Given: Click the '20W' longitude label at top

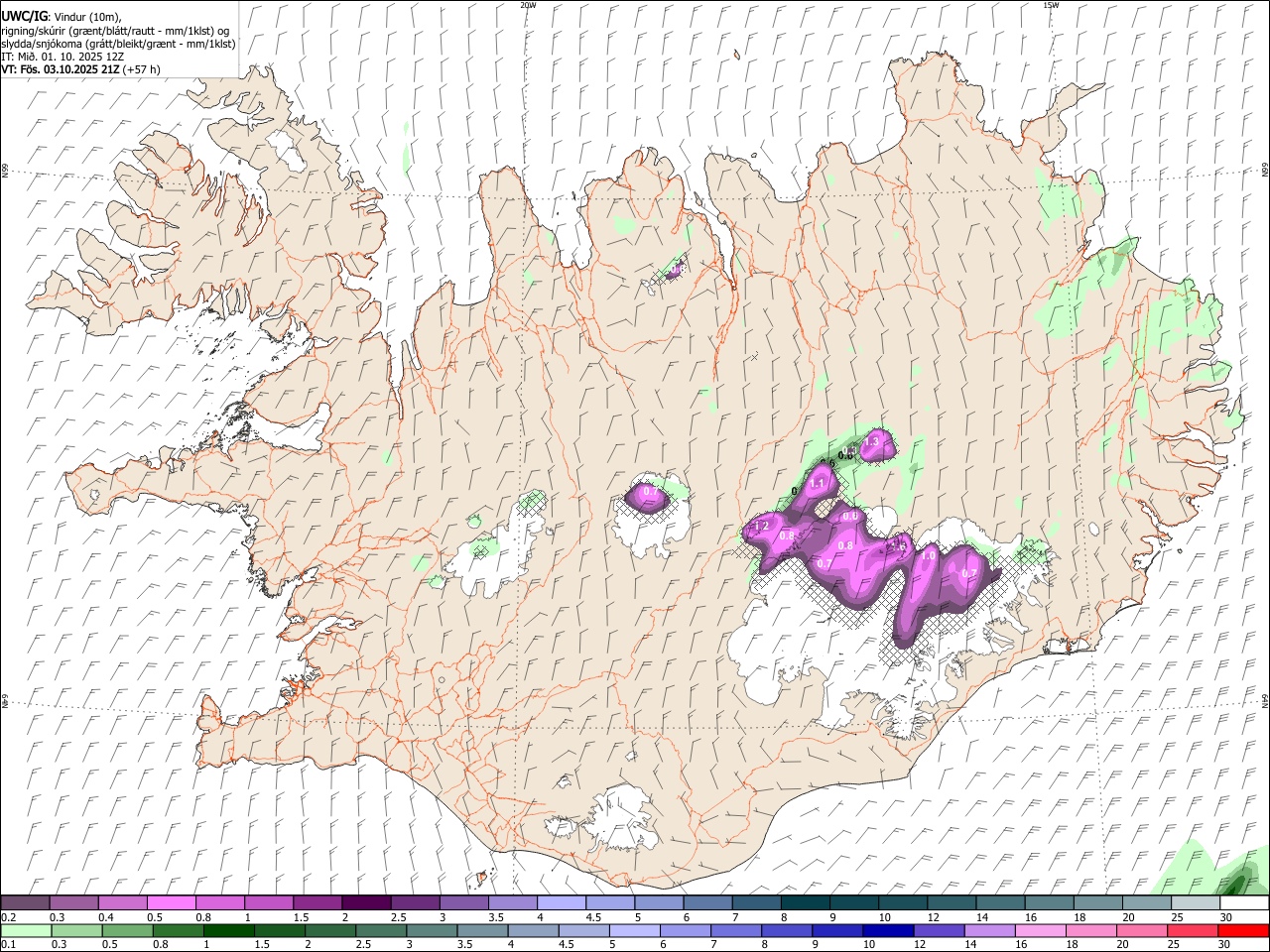Looking at the screenshot, I should (x=528, y=5).
